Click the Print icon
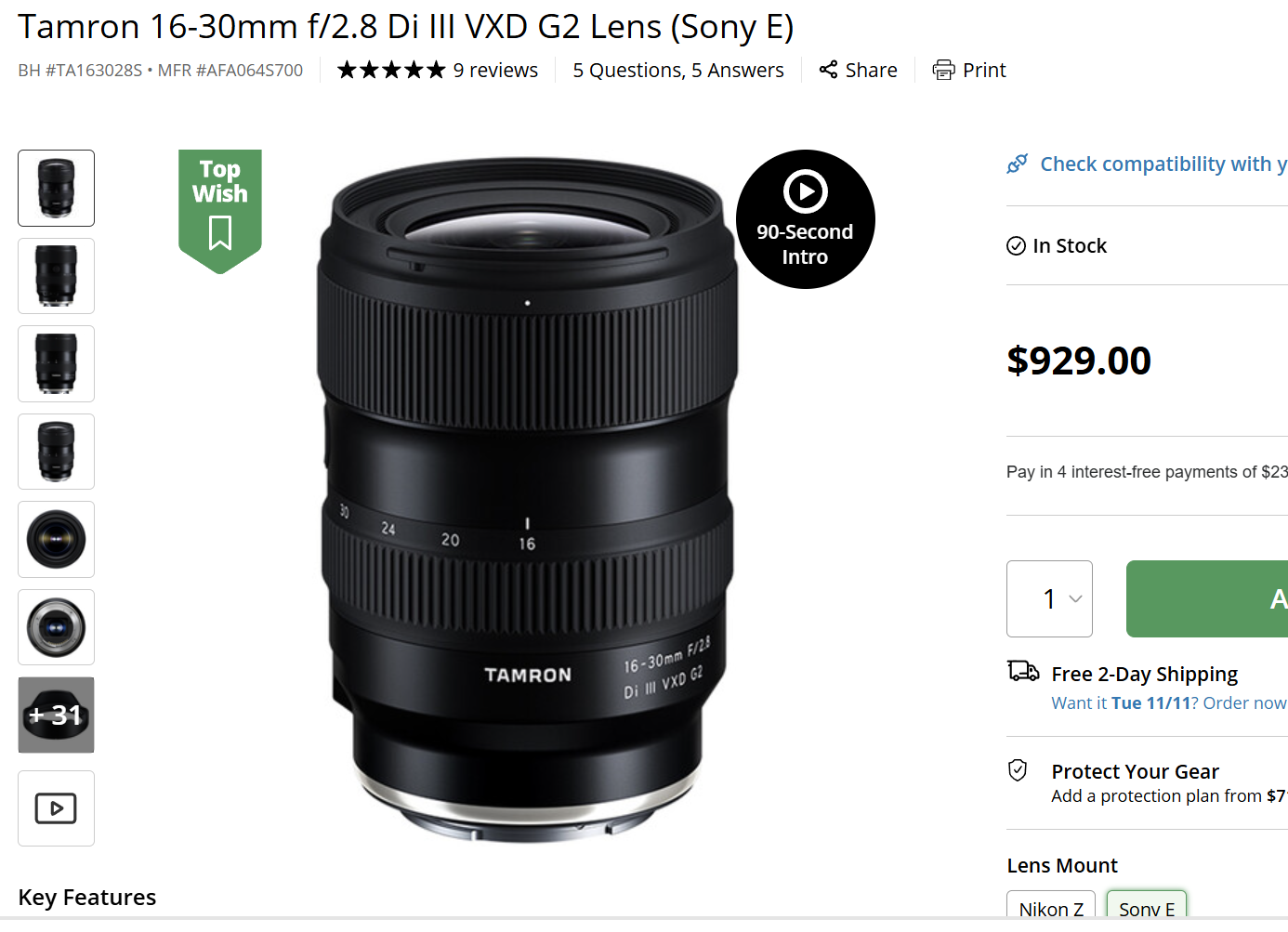 click(943, 70)
